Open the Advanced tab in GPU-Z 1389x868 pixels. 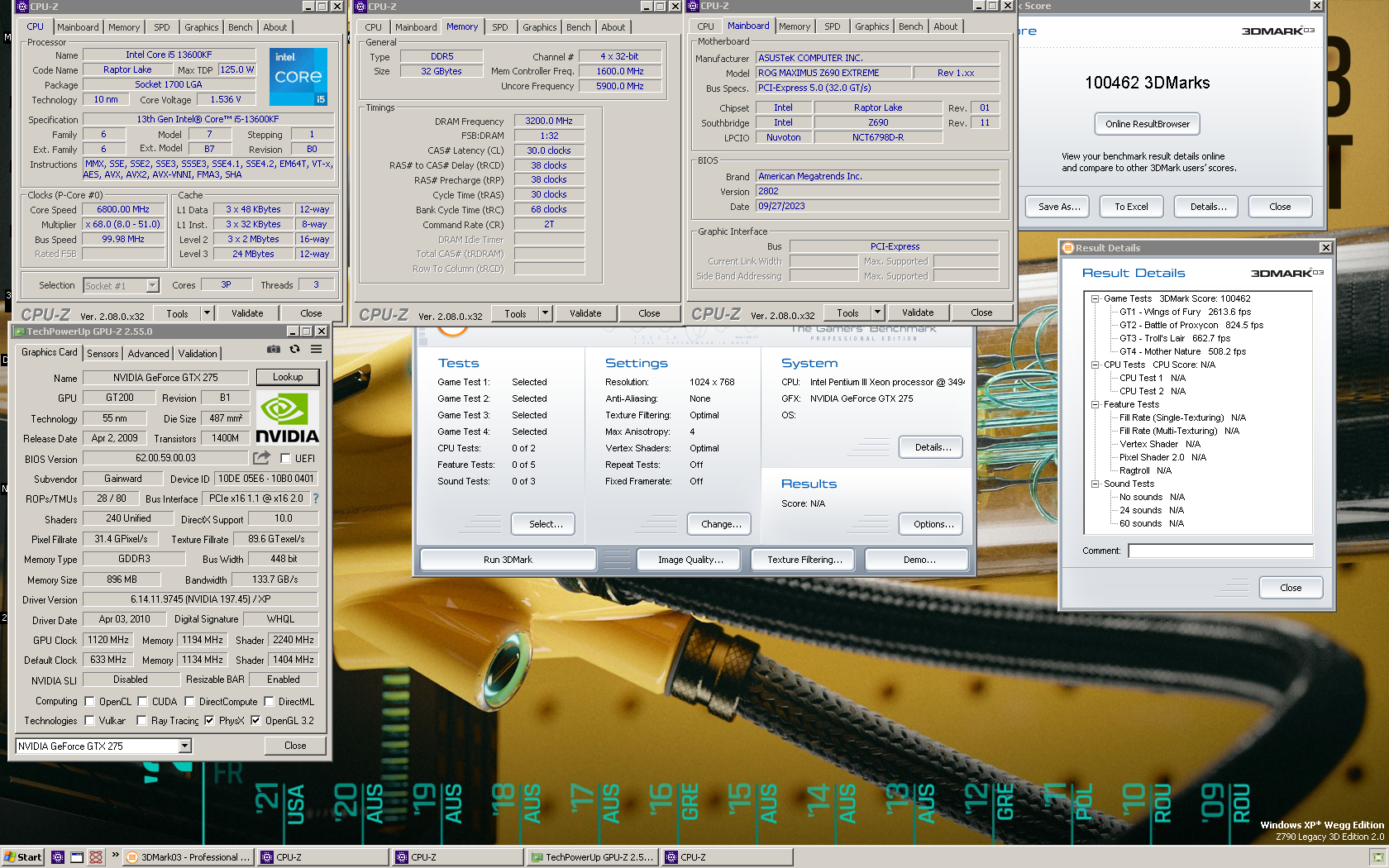[x=148, y=353]
